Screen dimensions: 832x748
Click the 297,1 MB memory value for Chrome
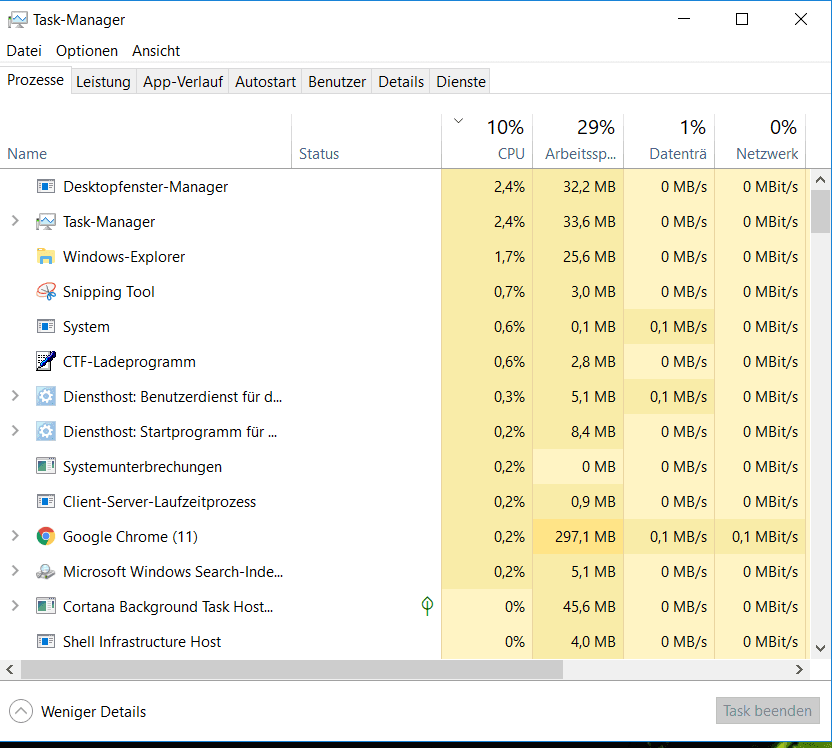pyautogui.click(x=585, y=537)
